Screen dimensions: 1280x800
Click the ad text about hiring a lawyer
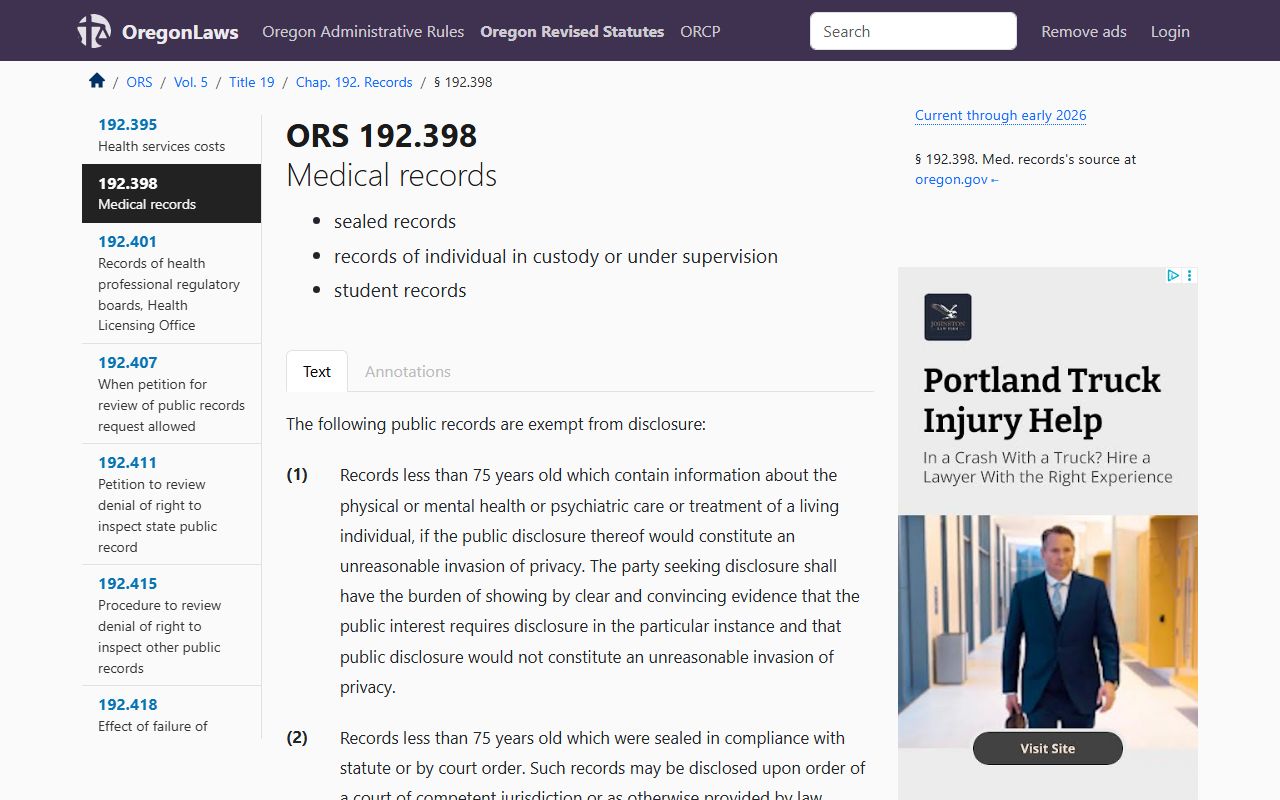click(1047, 467)
